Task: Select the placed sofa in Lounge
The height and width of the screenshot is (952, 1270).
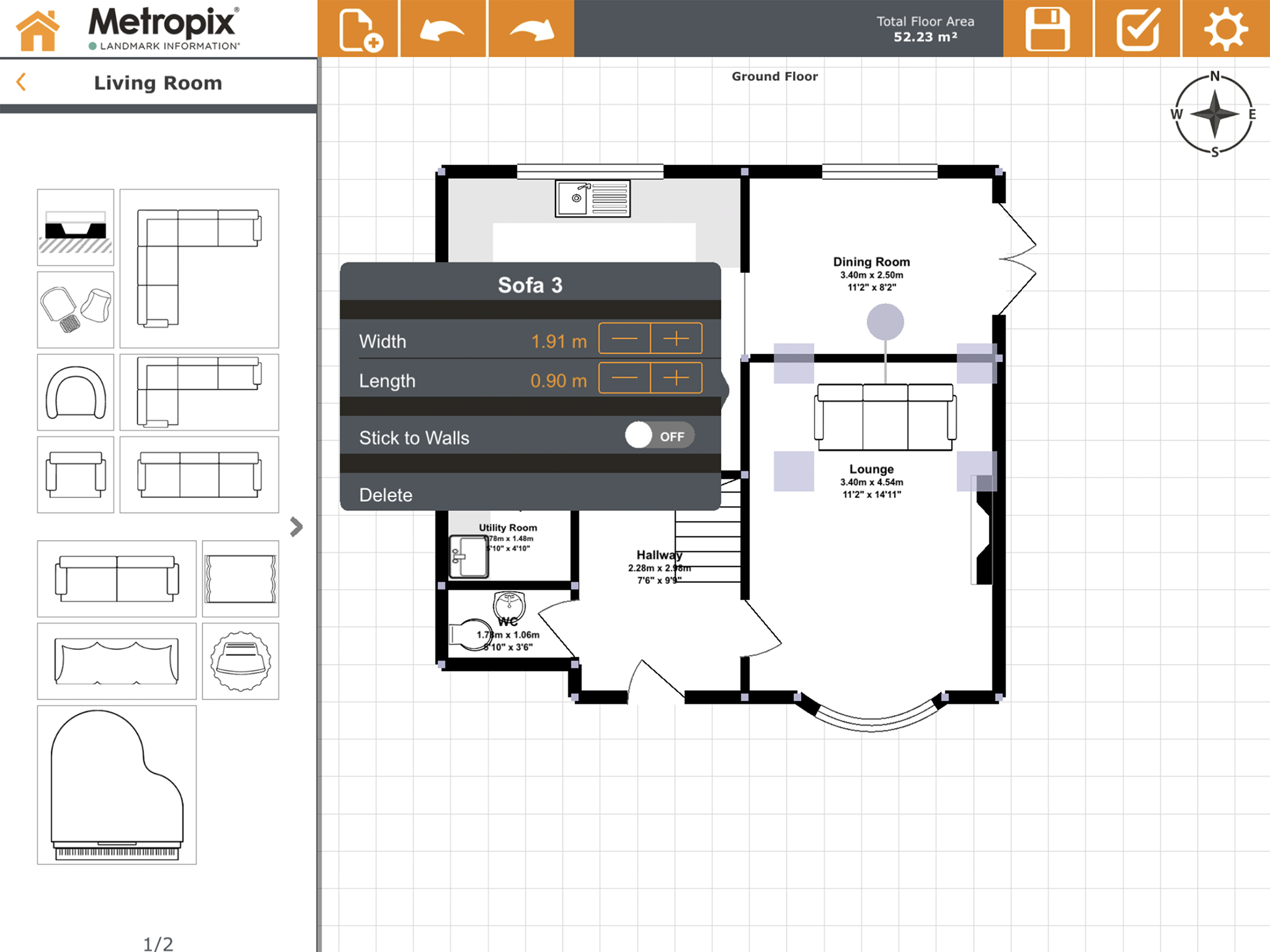Action: point(885,416)
